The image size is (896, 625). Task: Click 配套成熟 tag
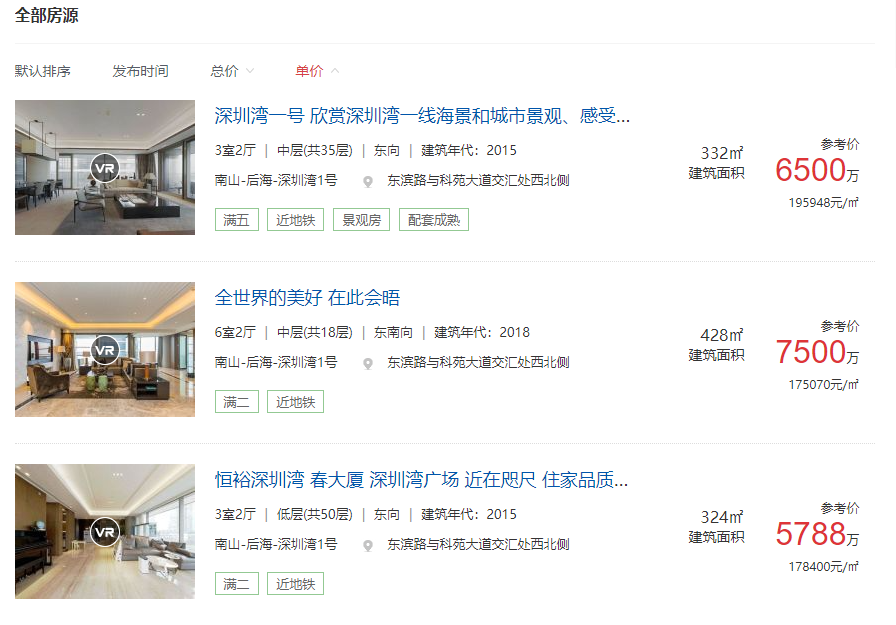pos(434,220)
